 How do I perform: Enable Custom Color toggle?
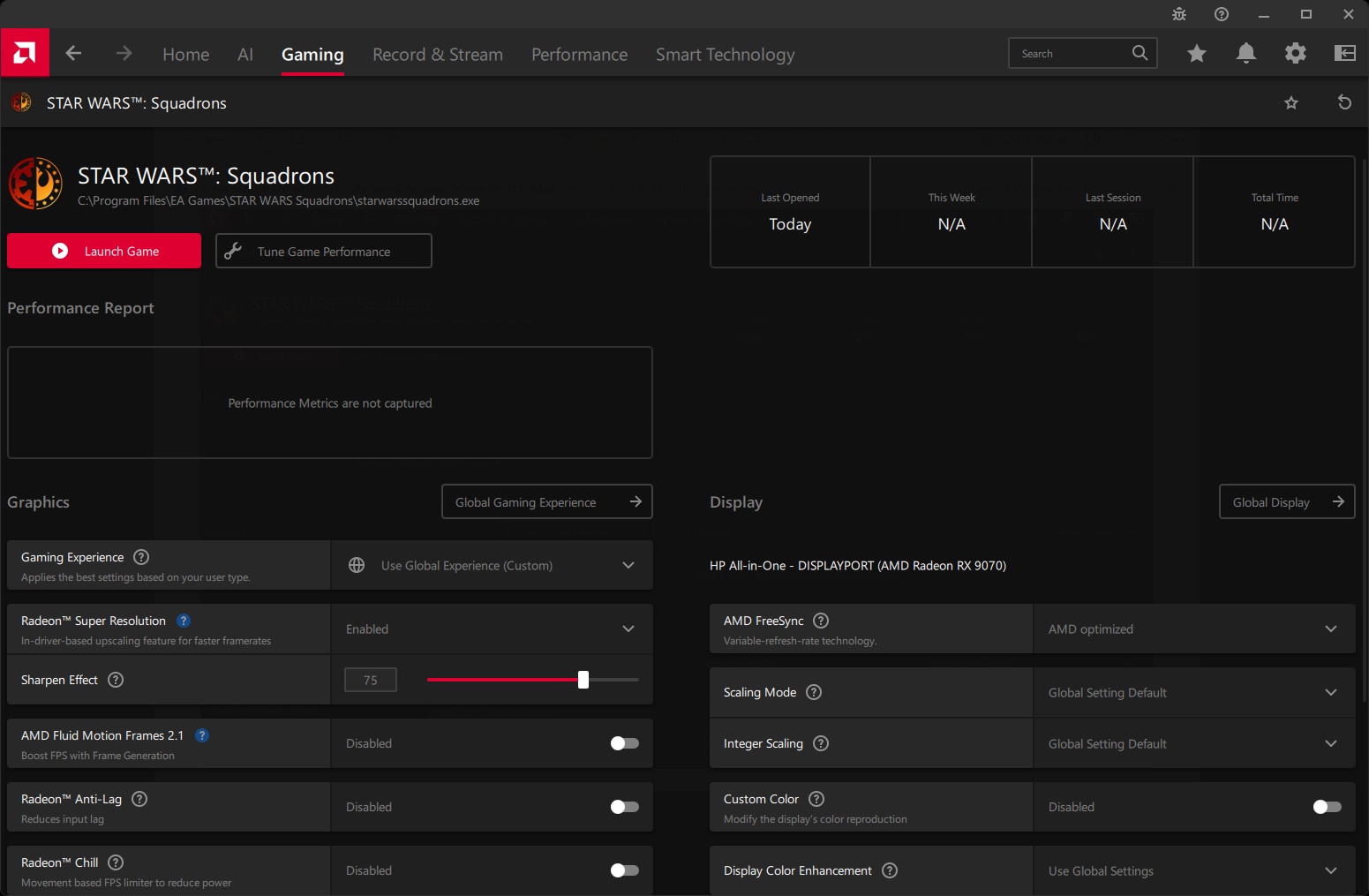point(1327,807)
